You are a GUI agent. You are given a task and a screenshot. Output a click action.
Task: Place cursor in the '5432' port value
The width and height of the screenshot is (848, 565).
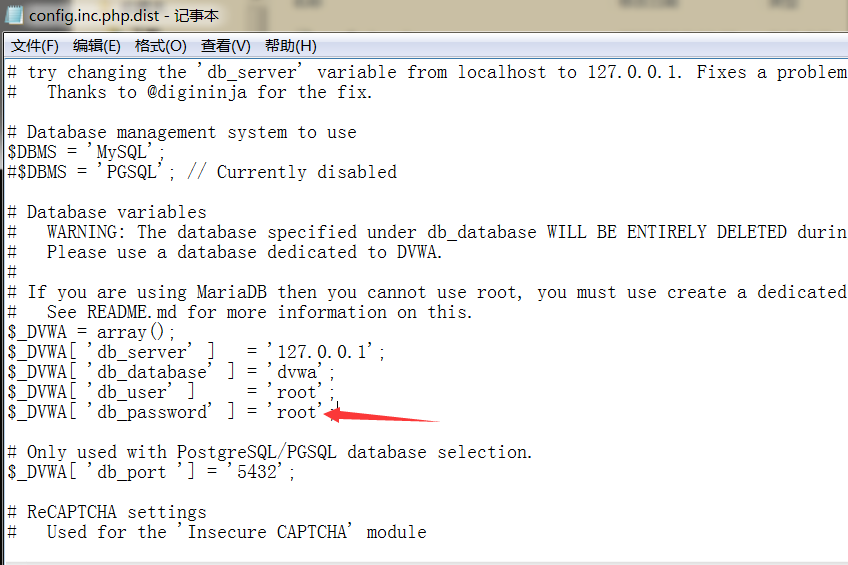coord(261,472)
